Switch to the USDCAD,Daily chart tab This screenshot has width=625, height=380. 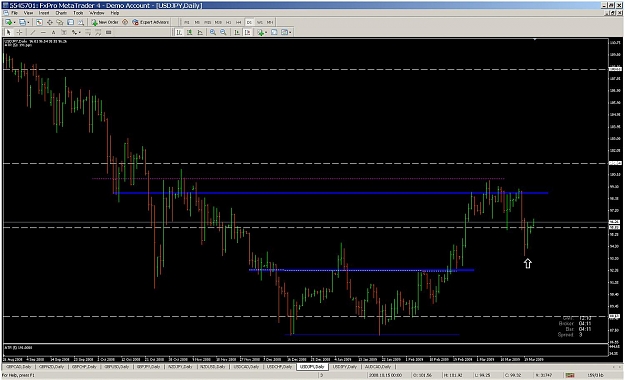click(x=246, y=366)
